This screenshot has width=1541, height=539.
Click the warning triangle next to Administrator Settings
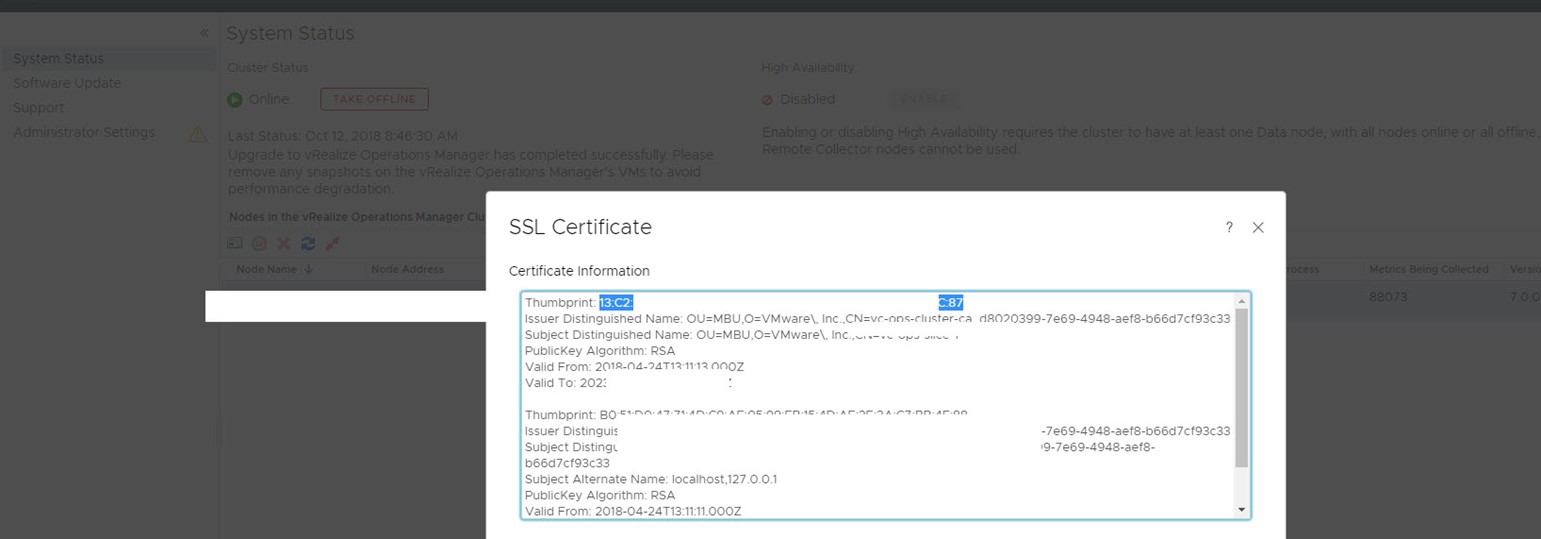pos(198,133)
